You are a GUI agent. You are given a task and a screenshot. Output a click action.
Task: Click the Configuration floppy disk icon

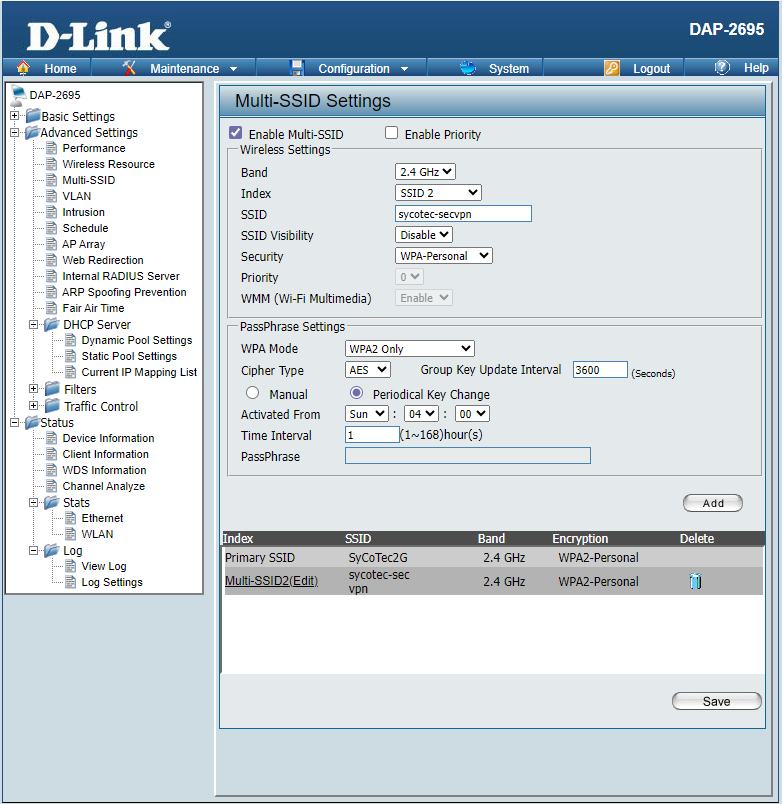pyautogui.click(x=297, y=68)
